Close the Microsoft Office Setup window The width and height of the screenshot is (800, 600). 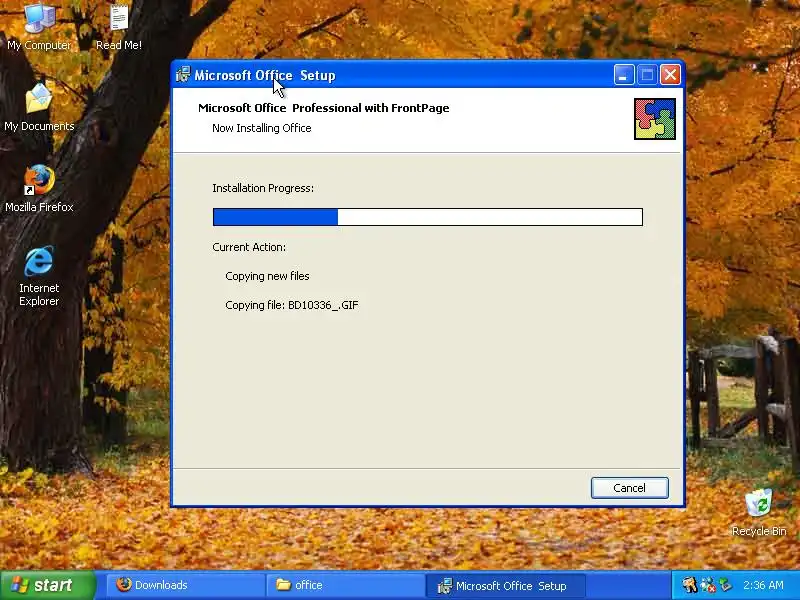tap(670, 75)
